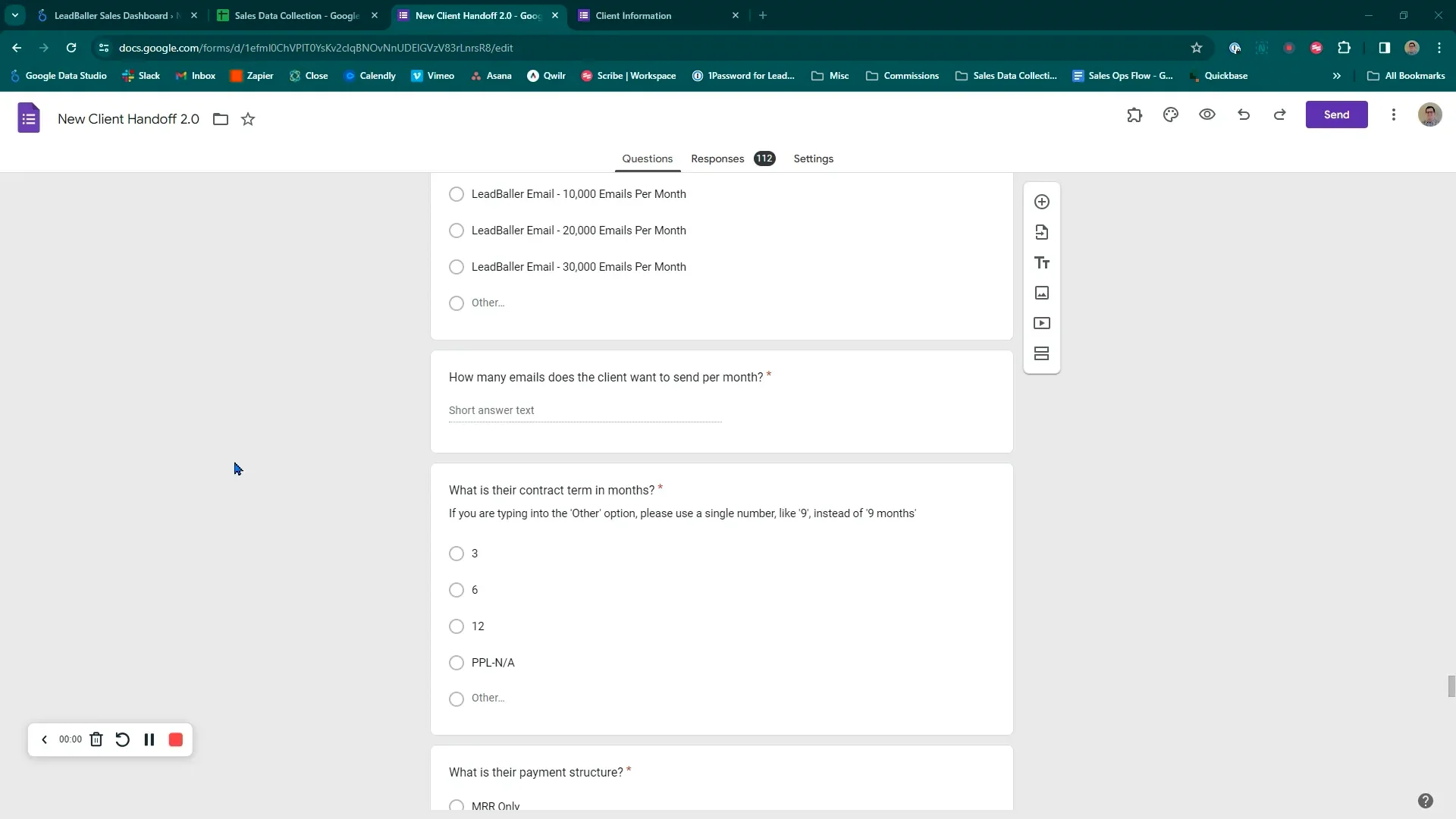This screenshot has width=1456, height=819.
Task: Switch to the Responses tab
Action: pos(717,158)
